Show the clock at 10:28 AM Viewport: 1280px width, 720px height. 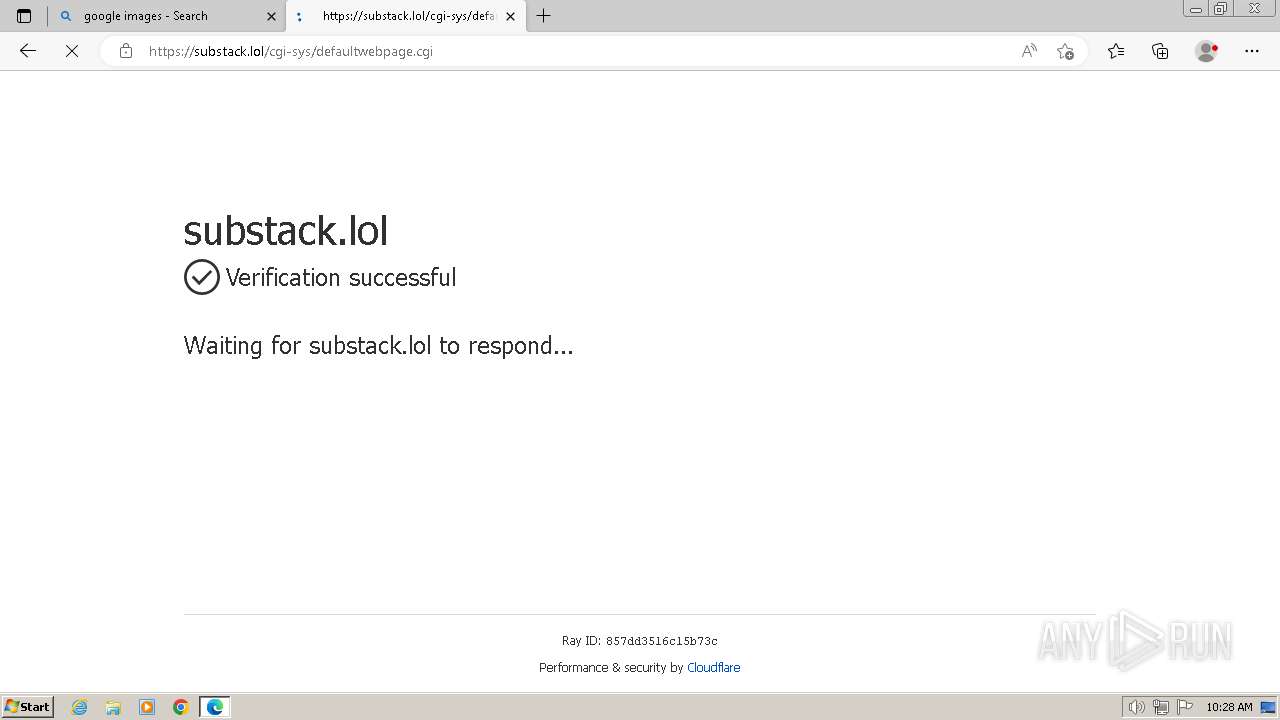click(1229, 707)
